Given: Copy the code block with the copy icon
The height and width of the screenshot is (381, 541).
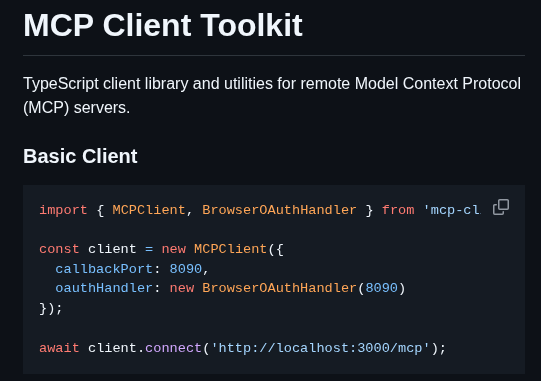Looking at the screenshot, I should 501,207.
